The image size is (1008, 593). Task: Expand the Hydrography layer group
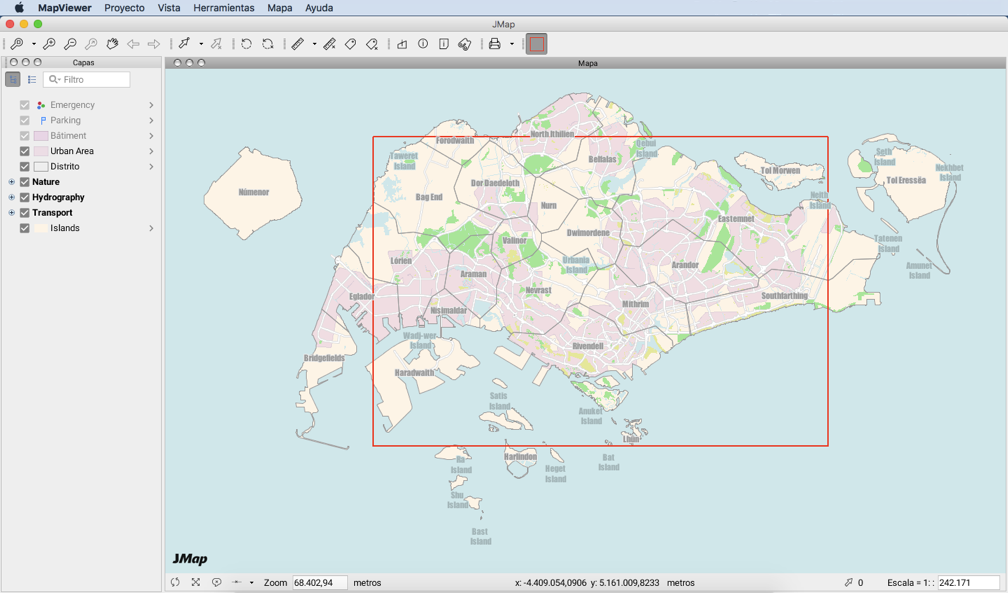click(x=10, y=196)
